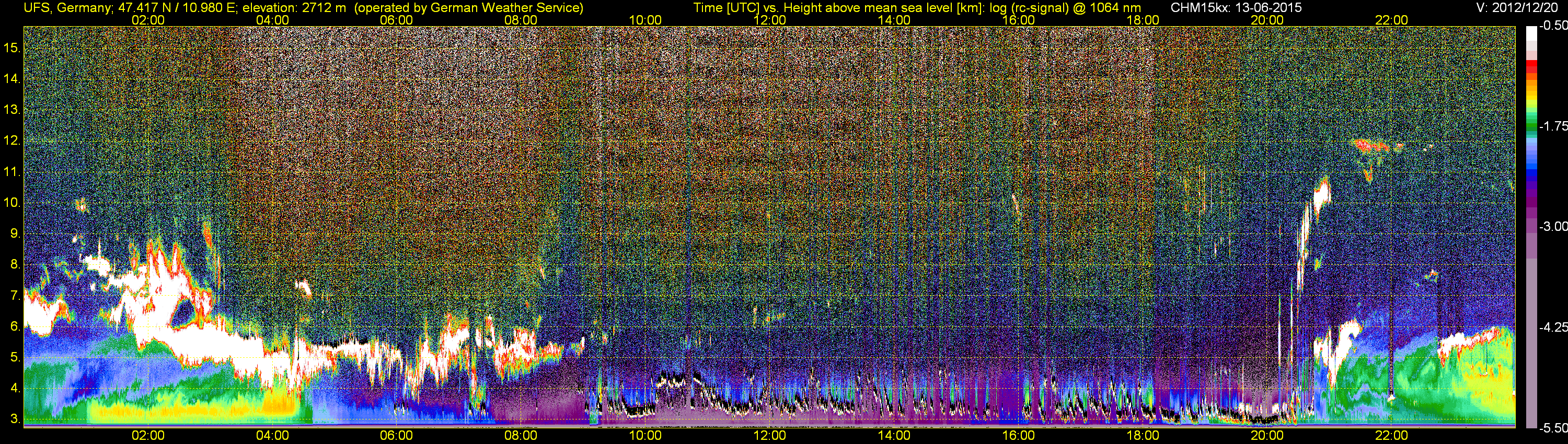The image size is (1568, 444).
Task: Click the yellow aerosol layer near 04:00
Action: [x=281, y=404]
